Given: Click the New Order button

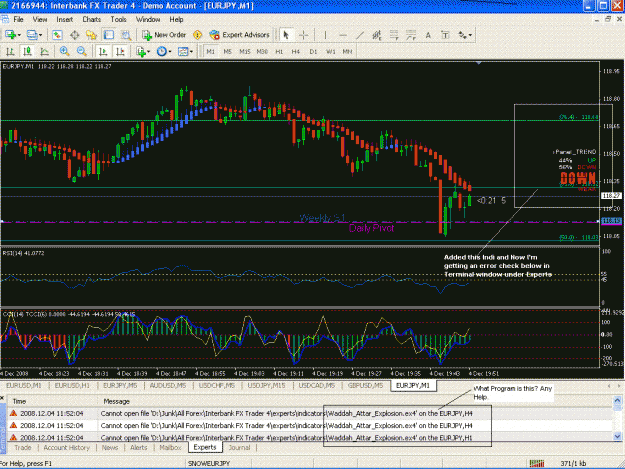Looking at the screenshot, I should click(164, 35).
